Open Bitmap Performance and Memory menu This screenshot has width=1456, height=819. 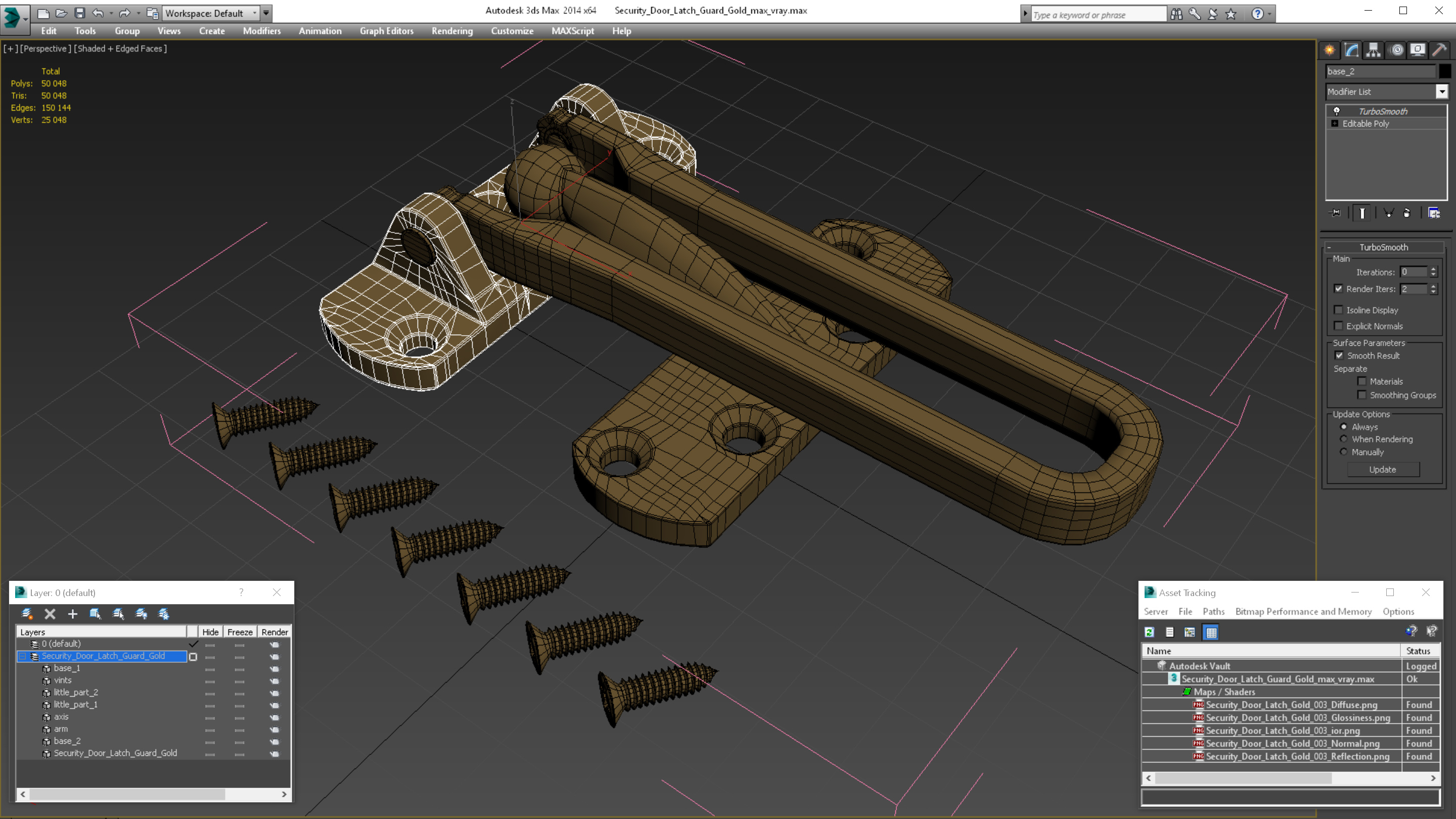coord(1303,612)
